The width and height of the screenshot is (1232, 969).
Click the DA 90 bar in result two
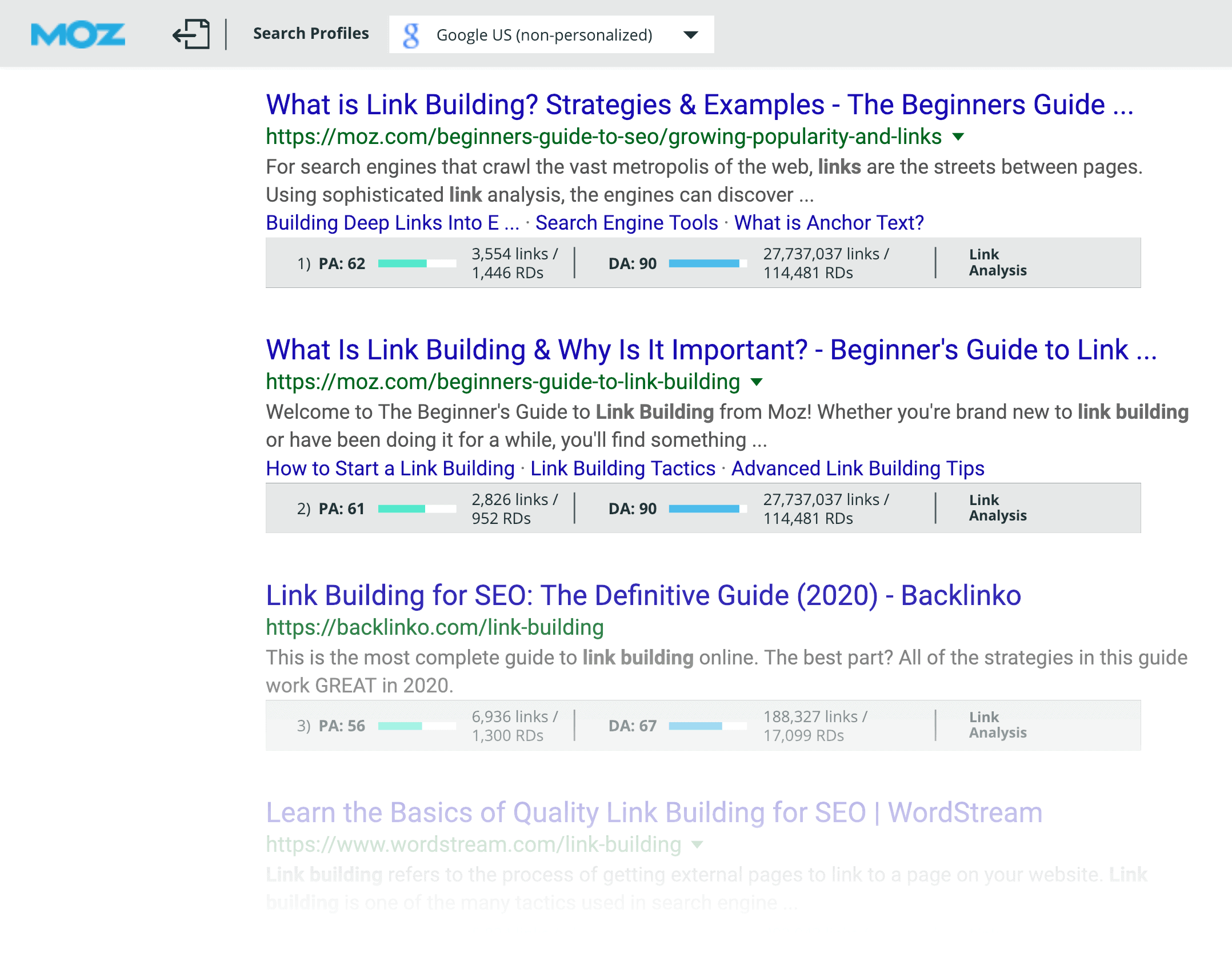click(x=707, y=508)
